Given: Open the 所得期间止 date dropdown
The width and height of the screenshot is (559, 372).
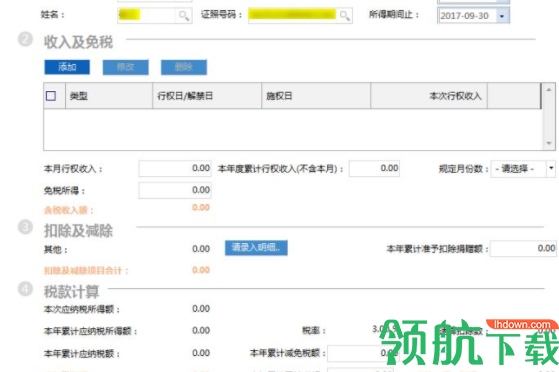Looking at the screenshot, I should [x=502, y=16].
